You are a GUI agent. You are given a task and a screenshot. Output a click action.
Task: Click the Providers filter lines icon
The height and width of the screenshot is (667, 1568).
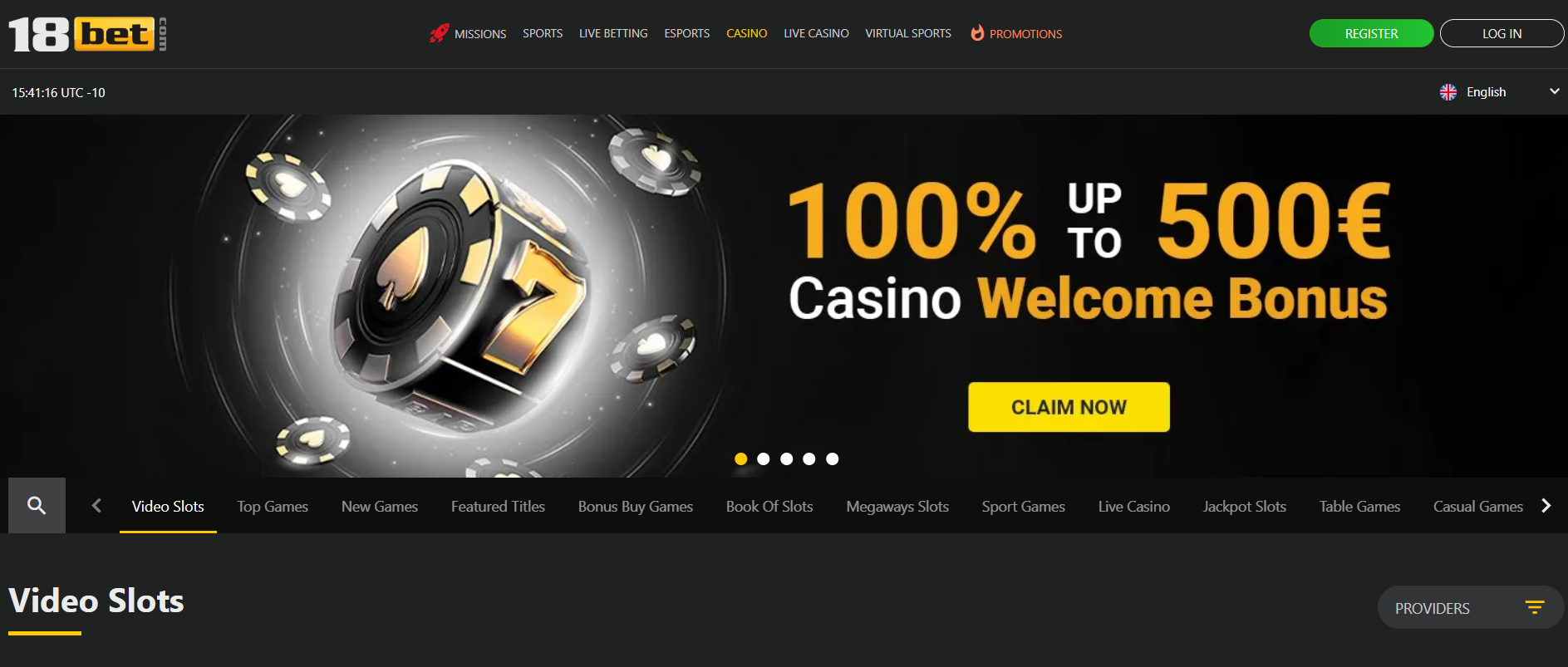pyautogui.click(x=1535, y=607)
